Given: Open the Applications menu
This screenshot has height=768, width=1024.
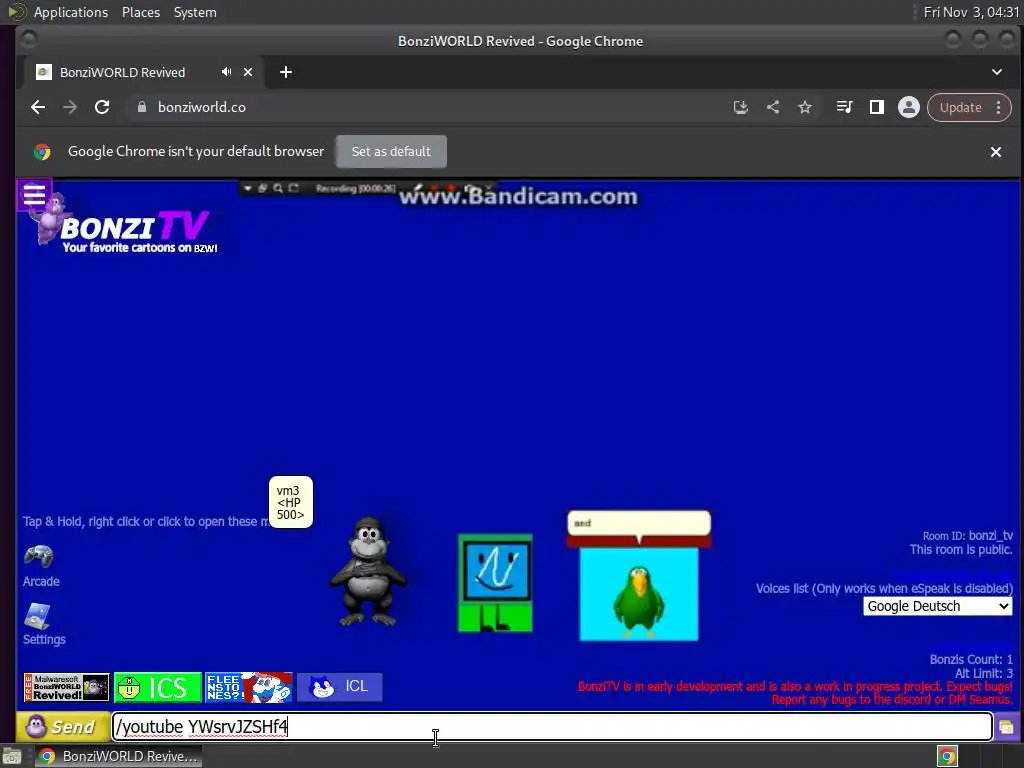Looking at the screenshot, I should click(71, 12).
